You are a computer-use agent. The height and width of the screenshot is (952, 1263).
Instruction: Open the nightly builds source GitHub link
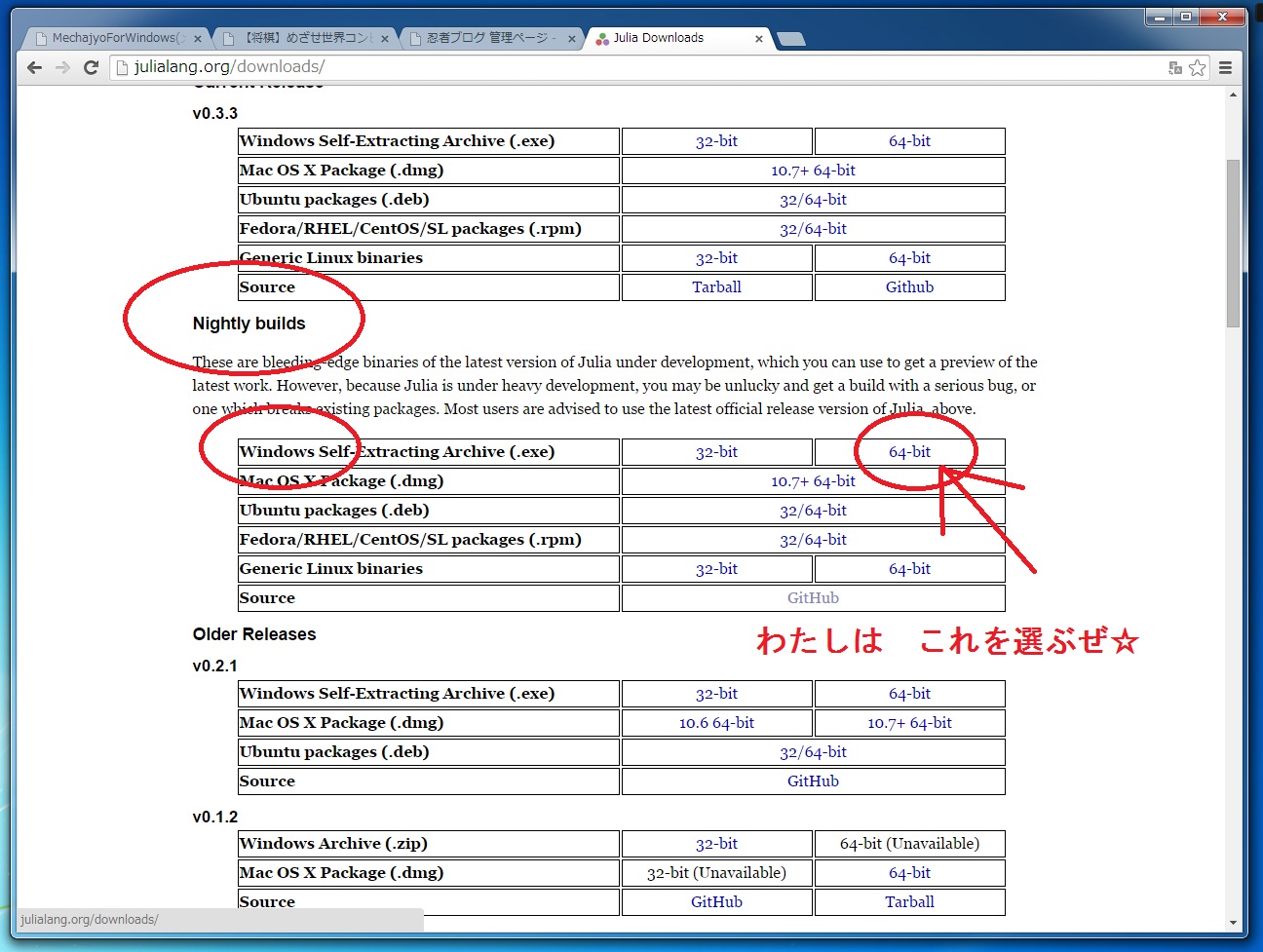tap(813, 598)
